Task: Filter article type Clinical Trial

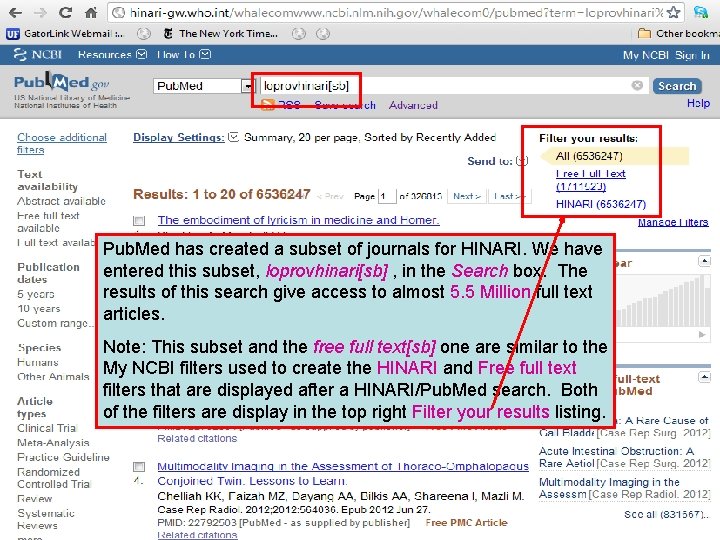Action: [x=47, y=428]
